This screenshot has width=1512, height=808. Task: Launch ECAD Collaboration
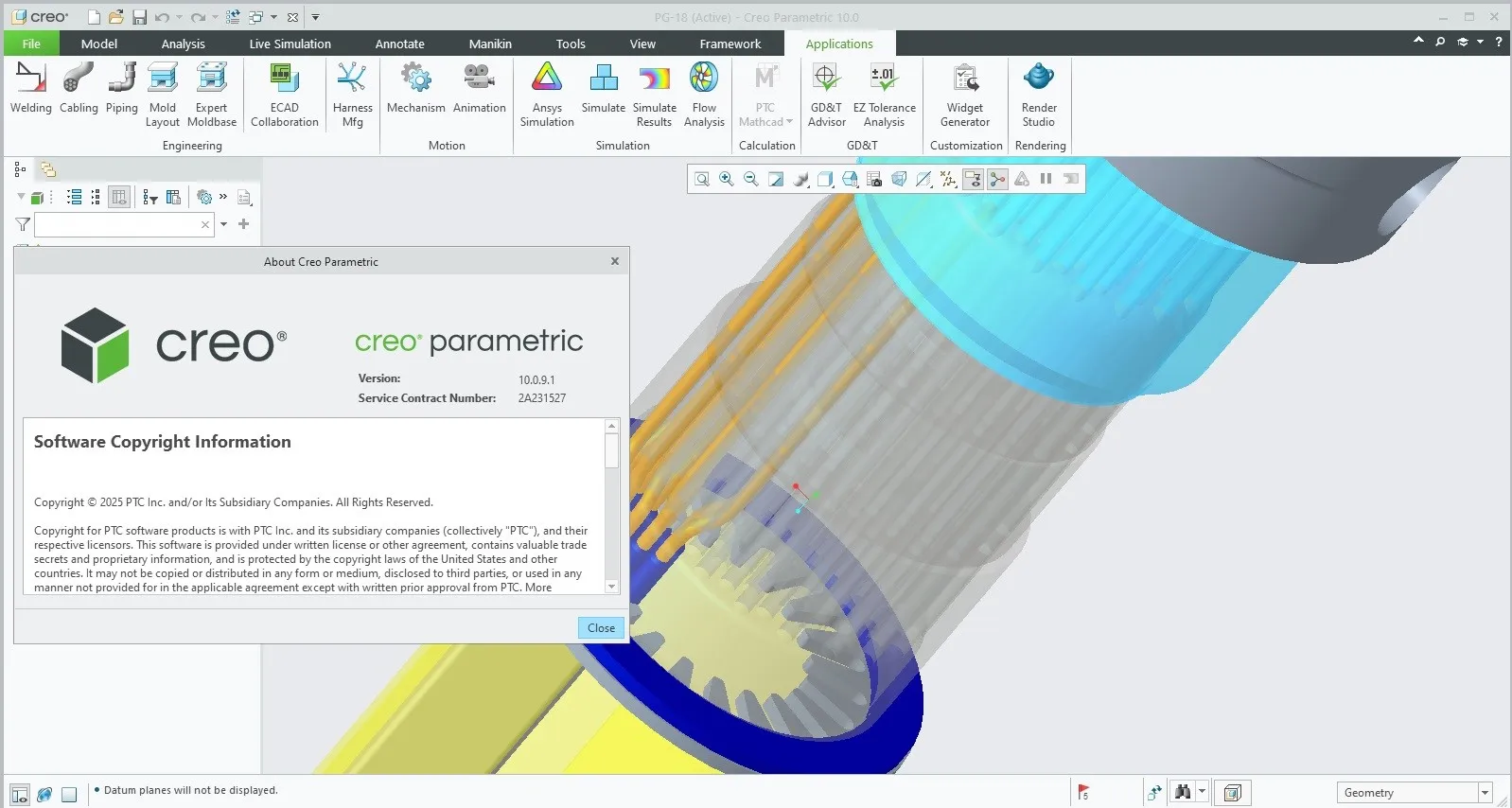(284, 95)
